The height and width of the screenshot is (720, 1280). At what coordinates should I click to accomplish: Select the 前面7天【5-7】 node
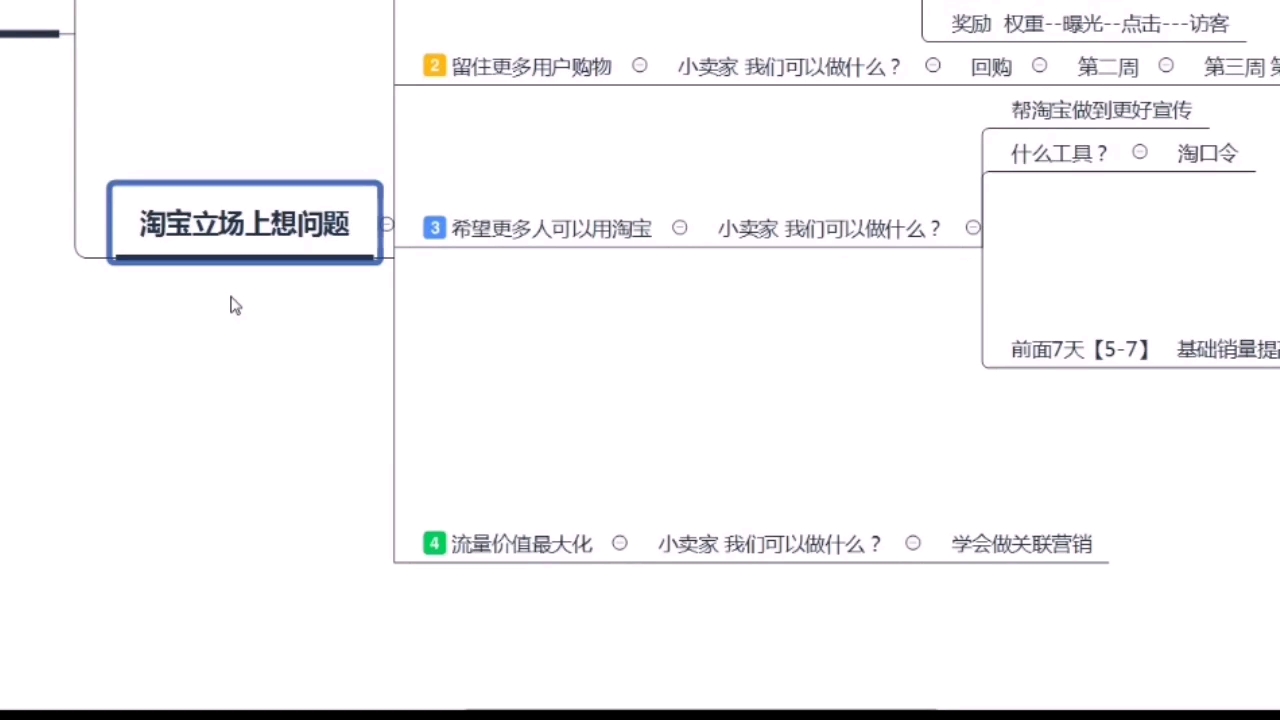1080,349
